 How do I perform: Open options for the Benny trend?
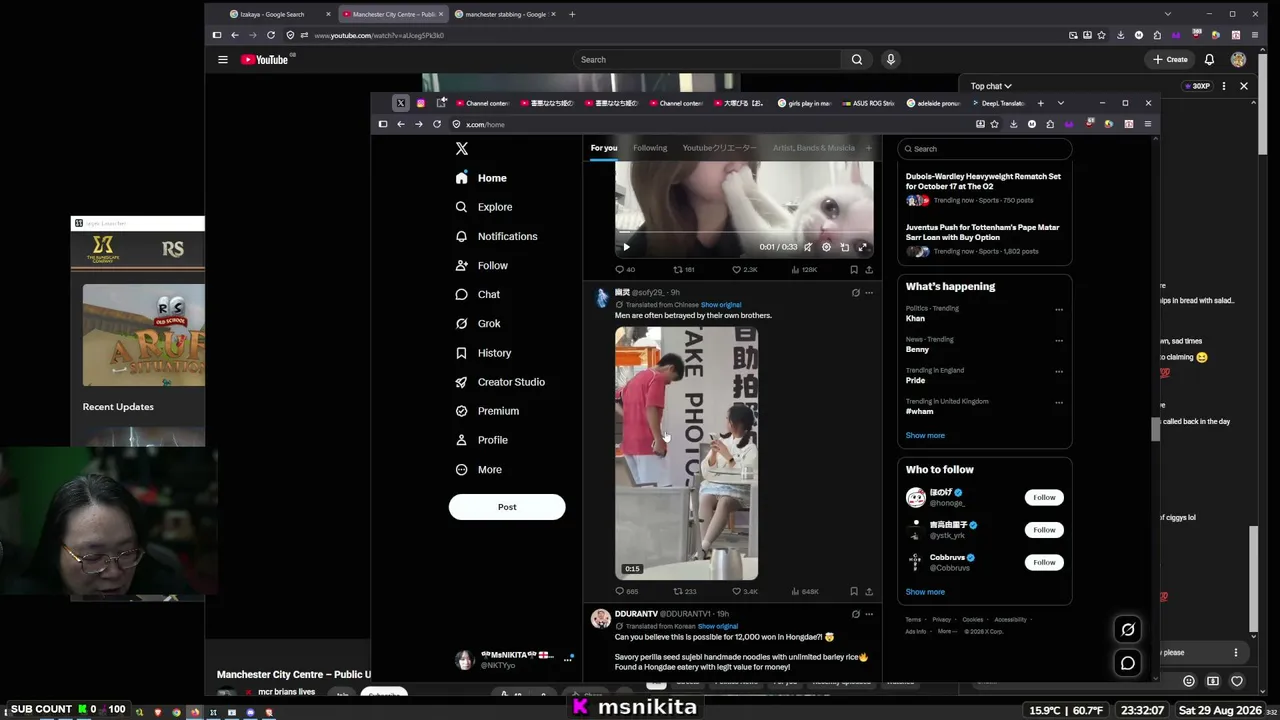coord(1059,340)
